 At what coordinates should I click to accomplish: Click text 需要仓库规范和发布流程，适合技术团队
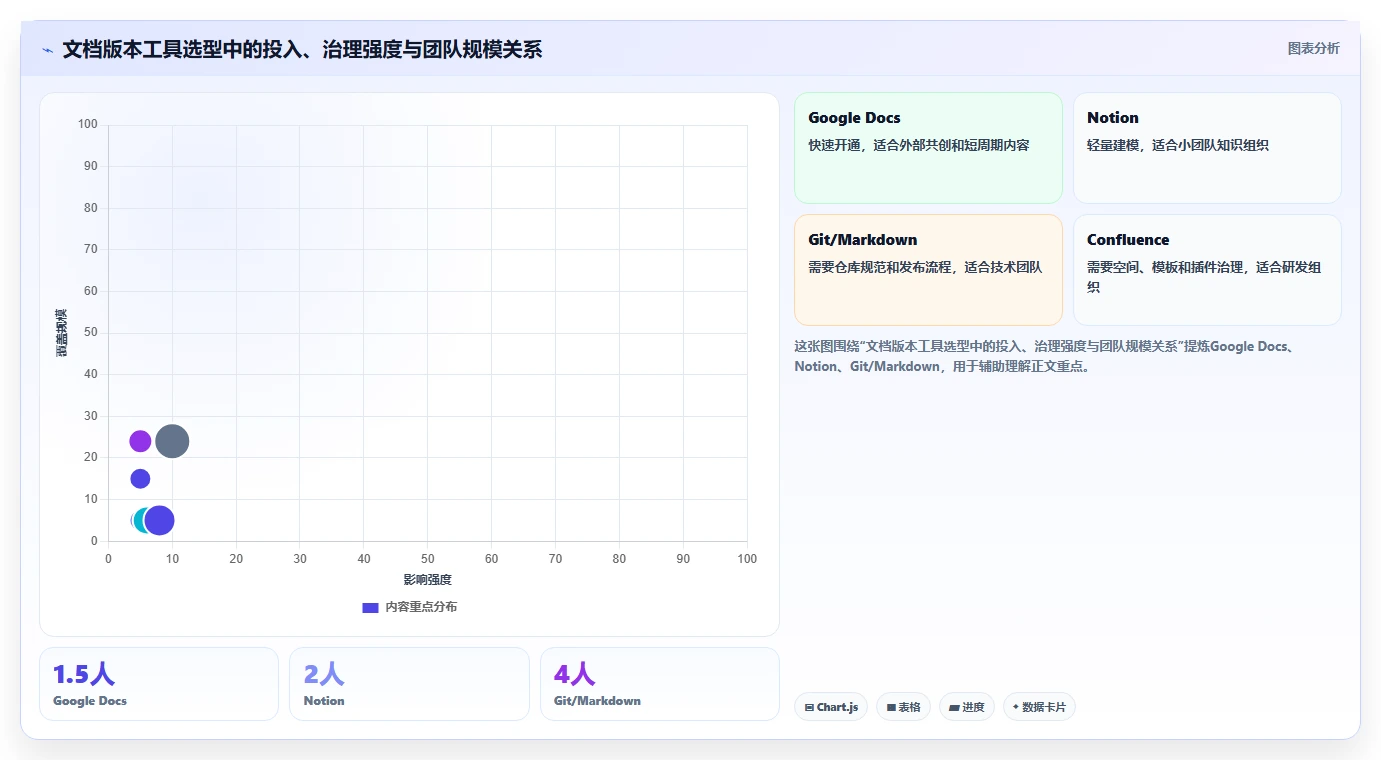925,267
